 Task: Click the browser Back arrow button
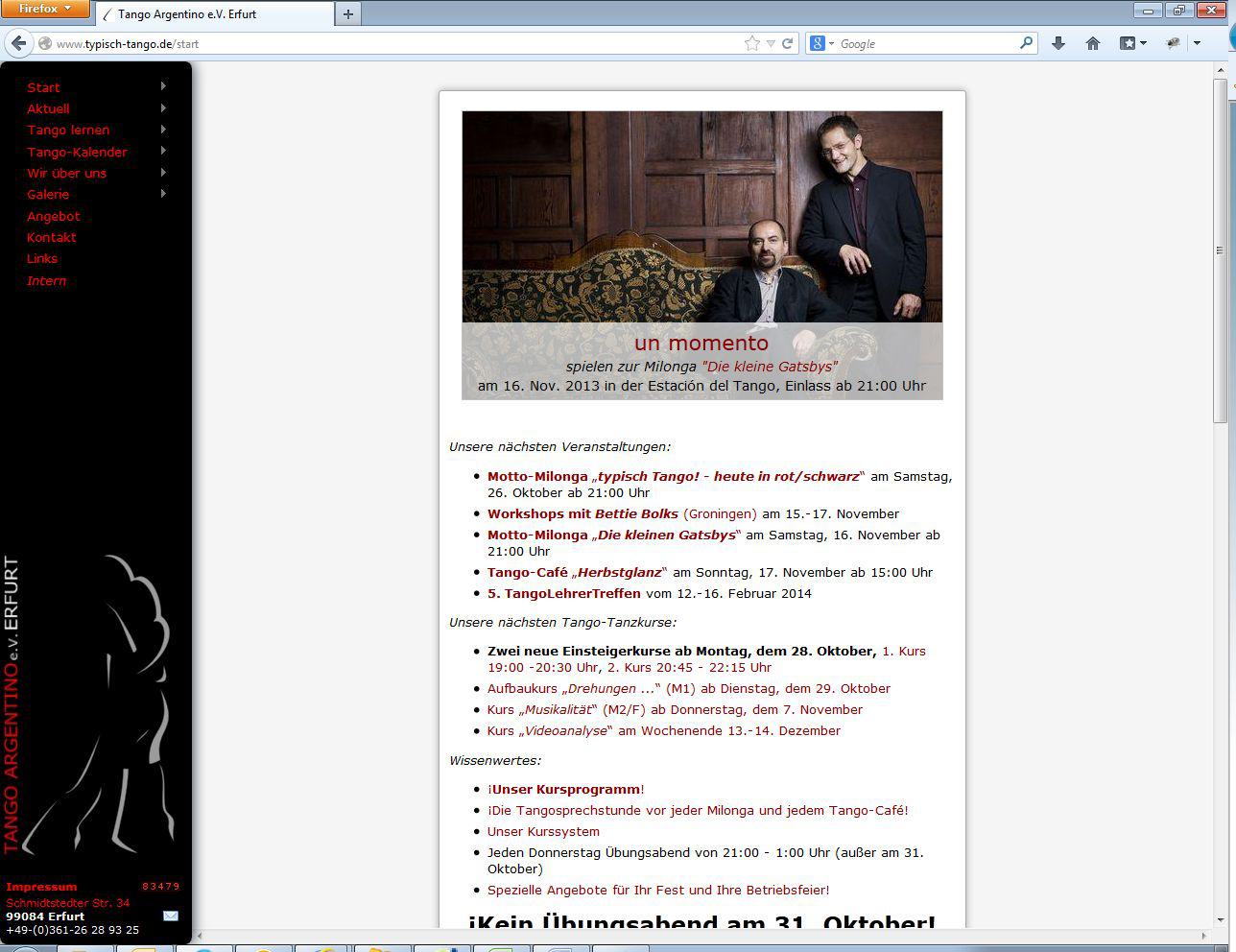click(18, 43)
